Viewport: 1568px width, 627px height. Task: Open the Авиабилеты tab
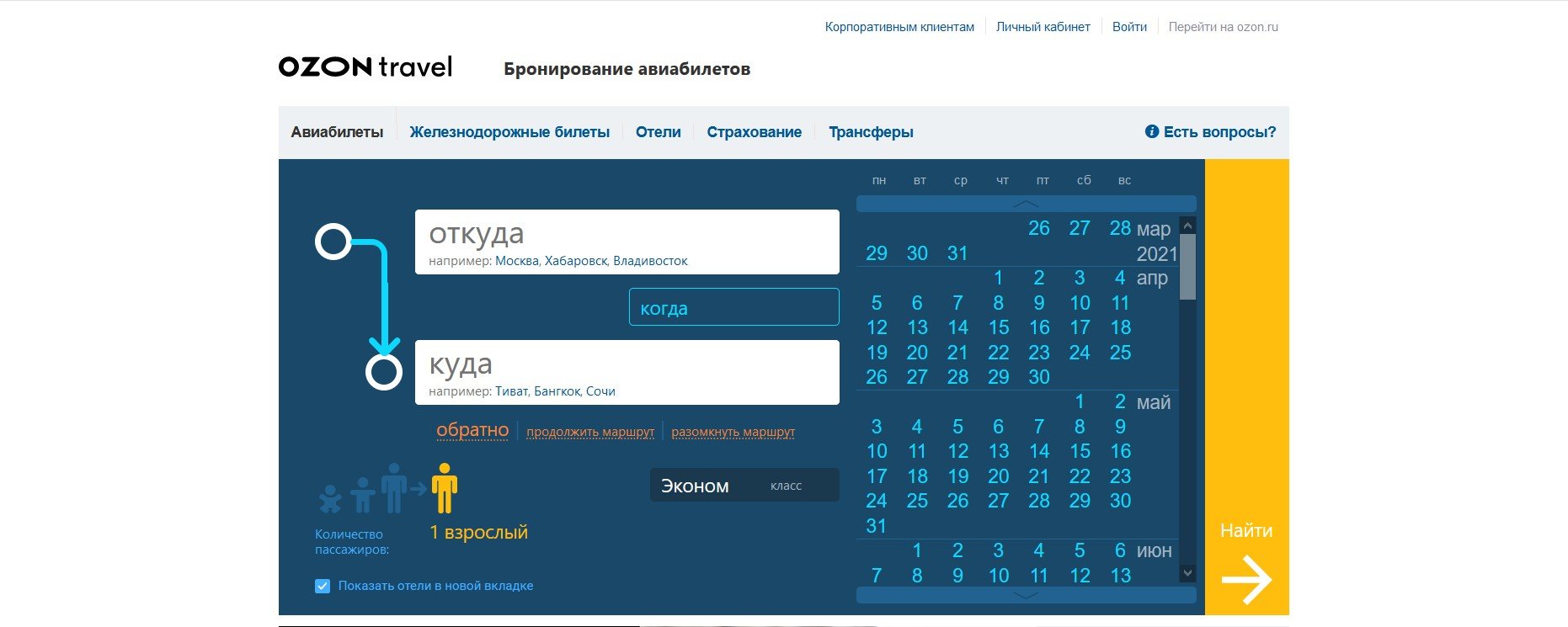tap(337, 132)
